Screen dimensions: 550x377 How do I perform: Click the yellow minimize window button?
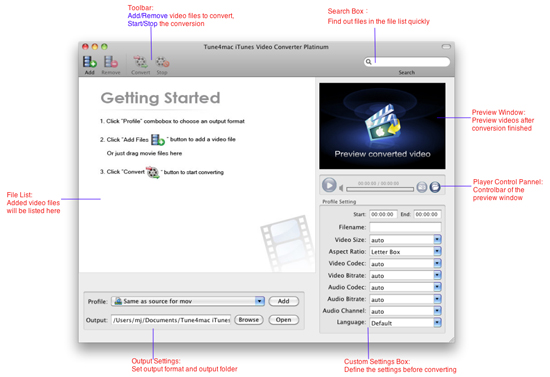95,47
